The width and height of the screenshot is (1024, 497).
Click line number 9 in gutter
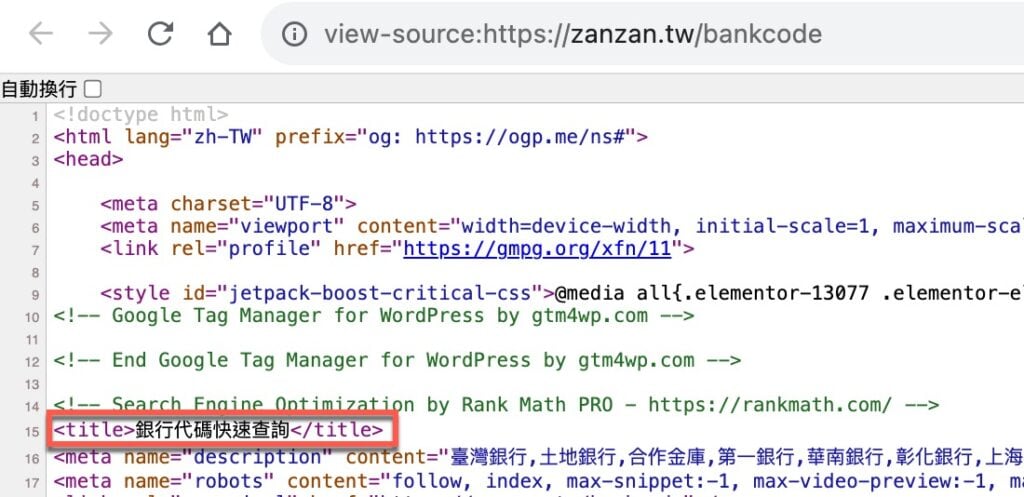[36, 295]
